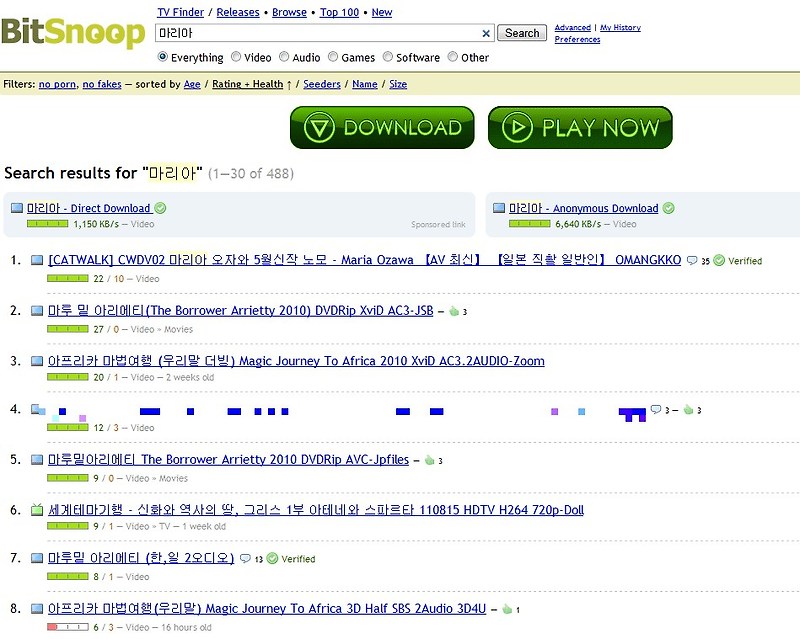Click the green health bar of result 1
Screen dimensions: 800x639
(67, 278)
